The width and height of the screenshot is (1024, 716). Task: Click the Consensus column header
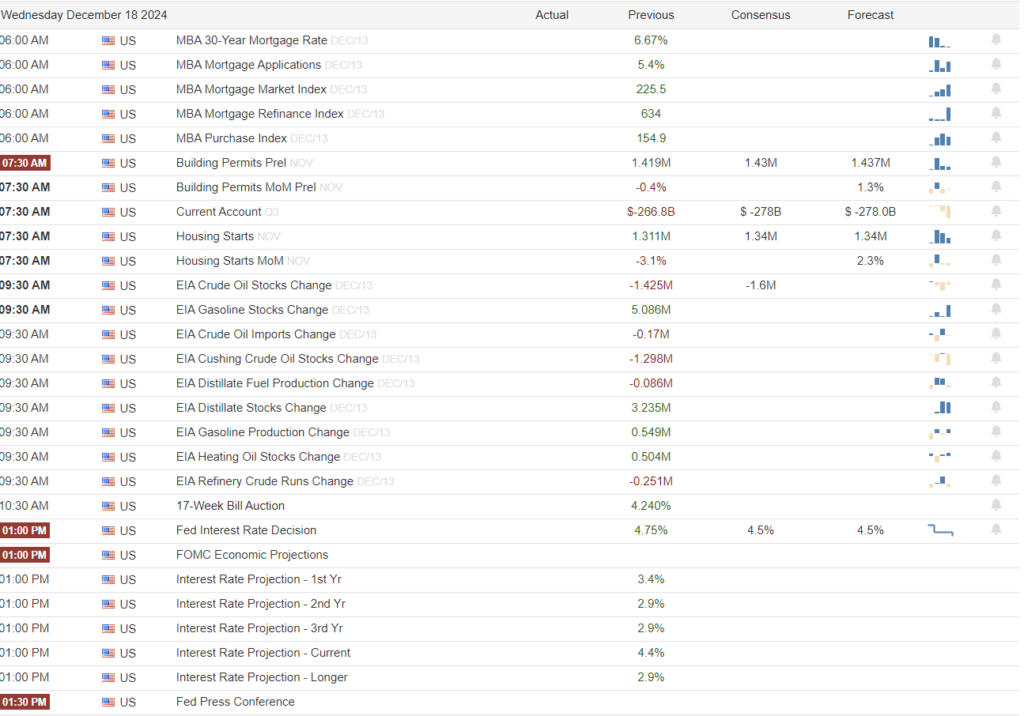(761, 14)
